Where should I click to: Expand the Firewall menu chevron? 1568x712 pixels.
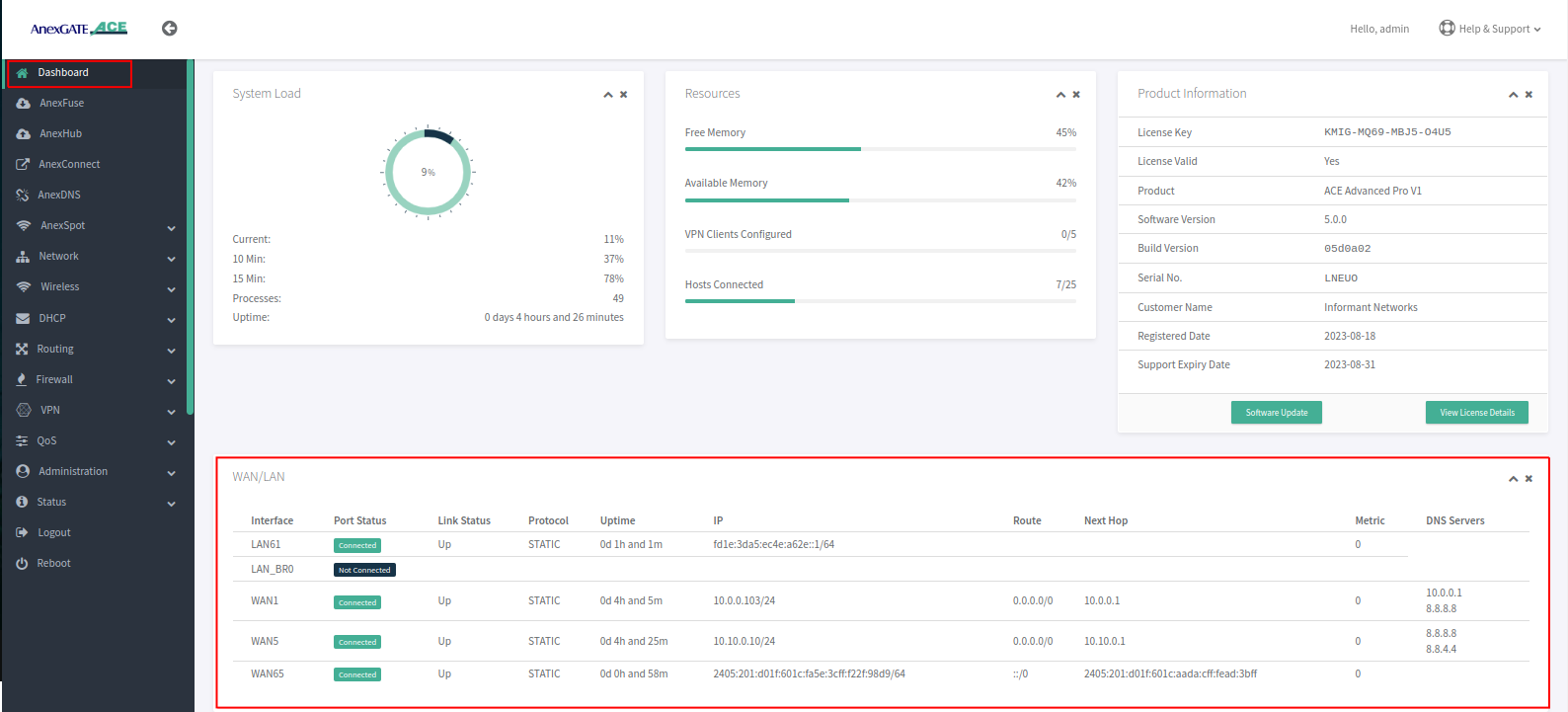click(172, 381)
